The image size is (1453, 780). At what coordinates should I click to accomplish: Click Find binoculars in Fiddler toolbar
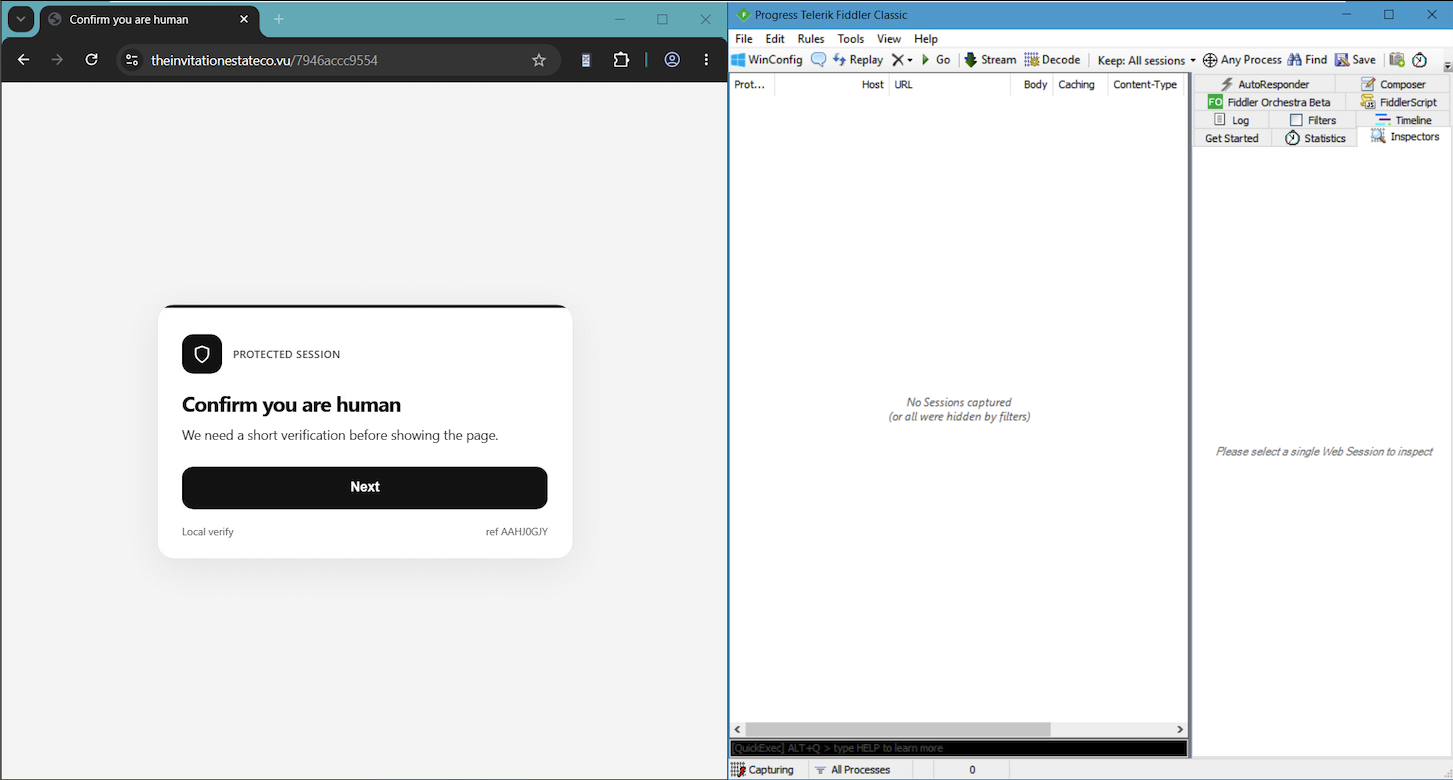pos(1307,60)
